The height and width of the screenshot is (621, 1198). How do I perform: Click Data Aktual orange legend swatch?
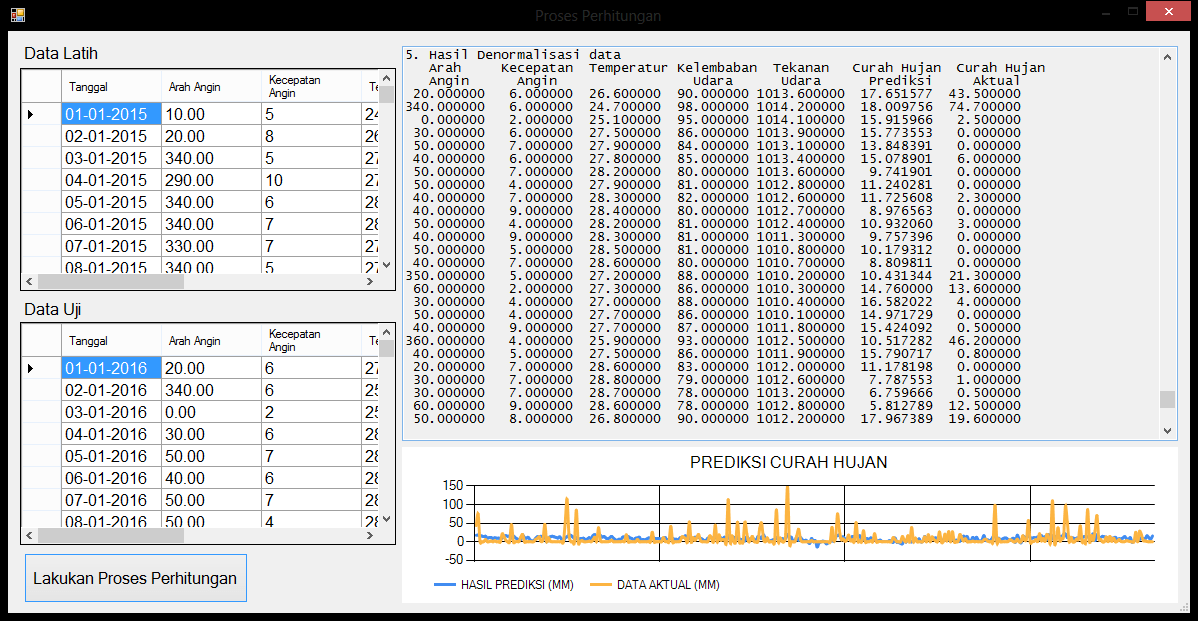coord(600,585)
